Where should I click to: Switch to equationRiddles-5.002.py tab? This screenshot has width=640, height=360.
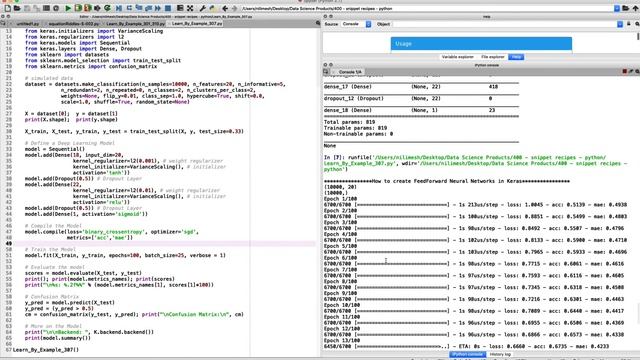click(73, 24)
